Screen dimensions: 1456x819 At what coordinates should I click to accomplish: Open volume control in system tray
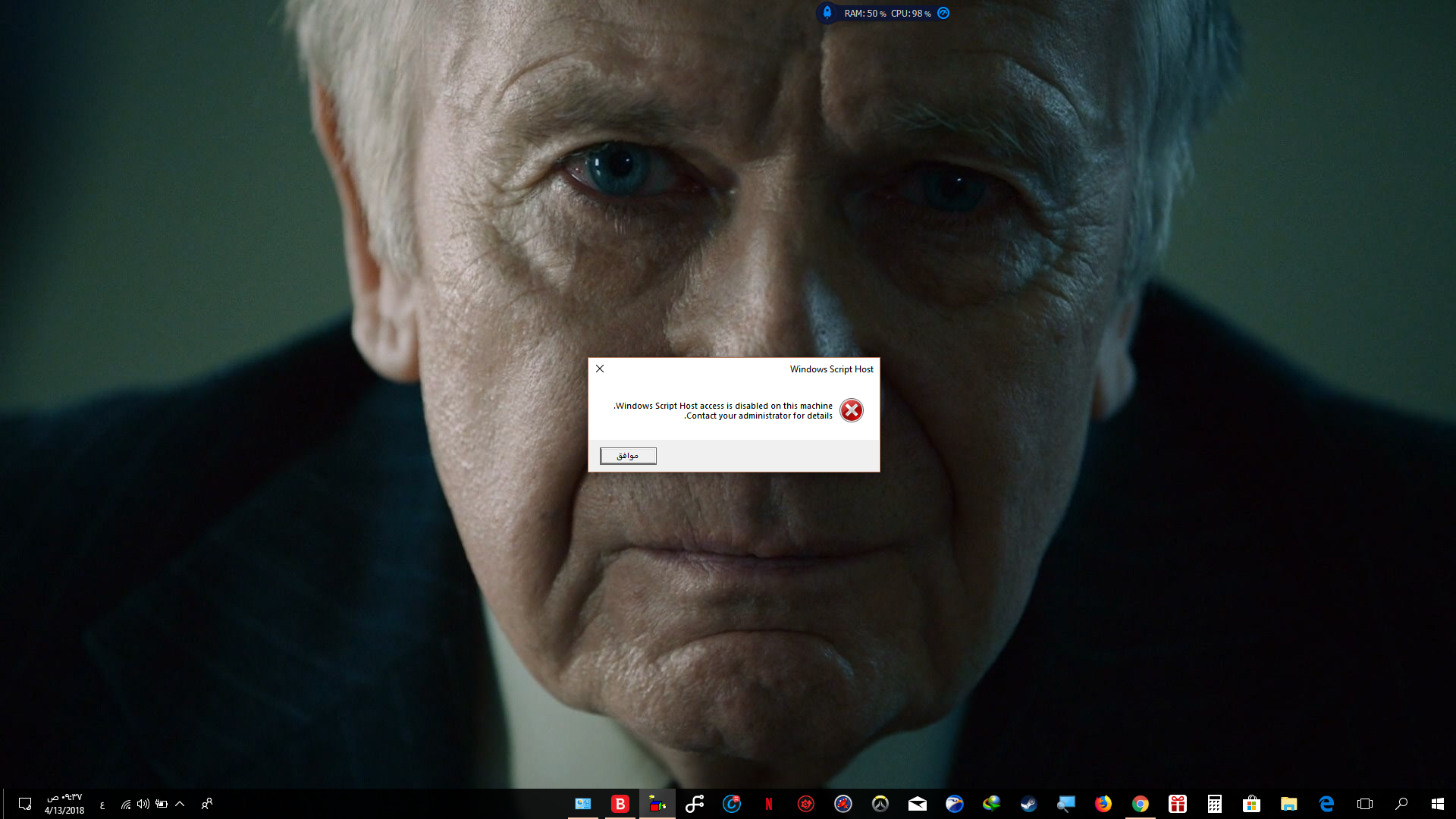tap(143, 804)
